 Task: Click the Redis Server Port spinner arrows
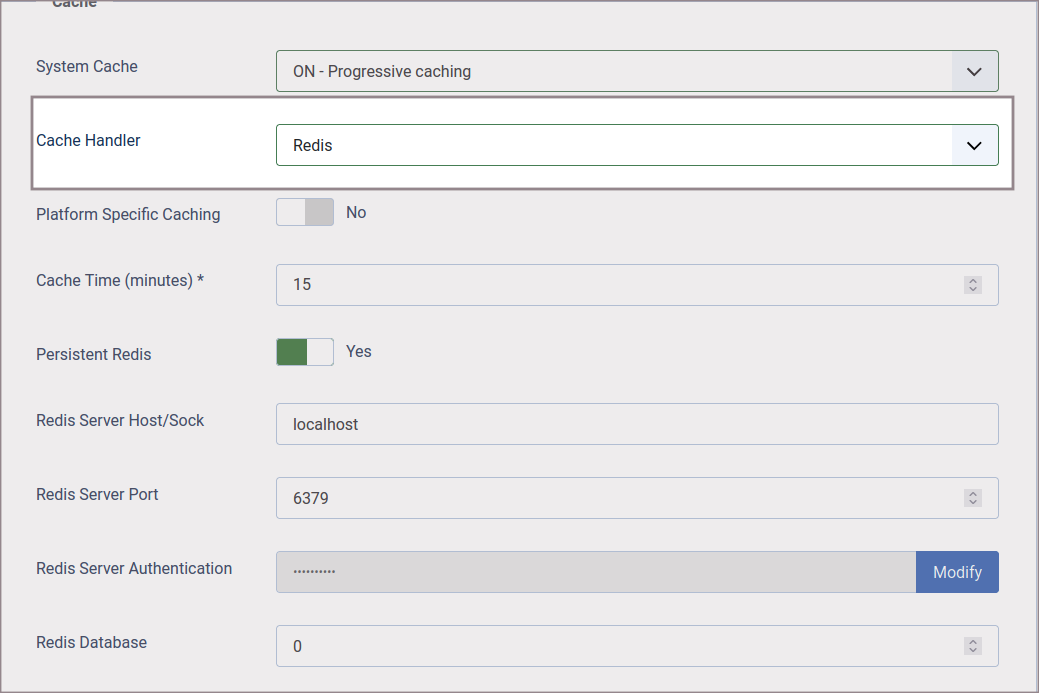(972, 498)
